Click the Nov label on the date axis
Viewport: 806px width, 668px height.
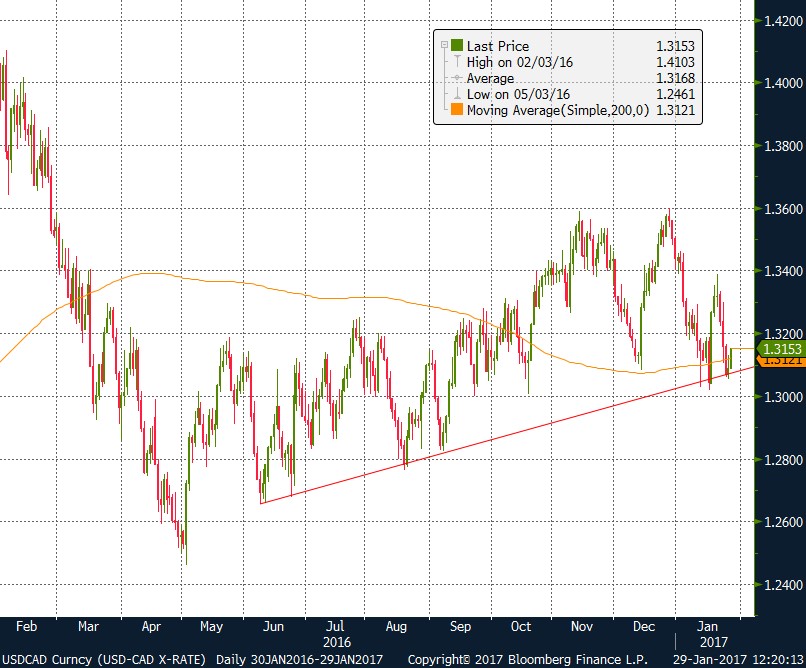tap(581, 625)
